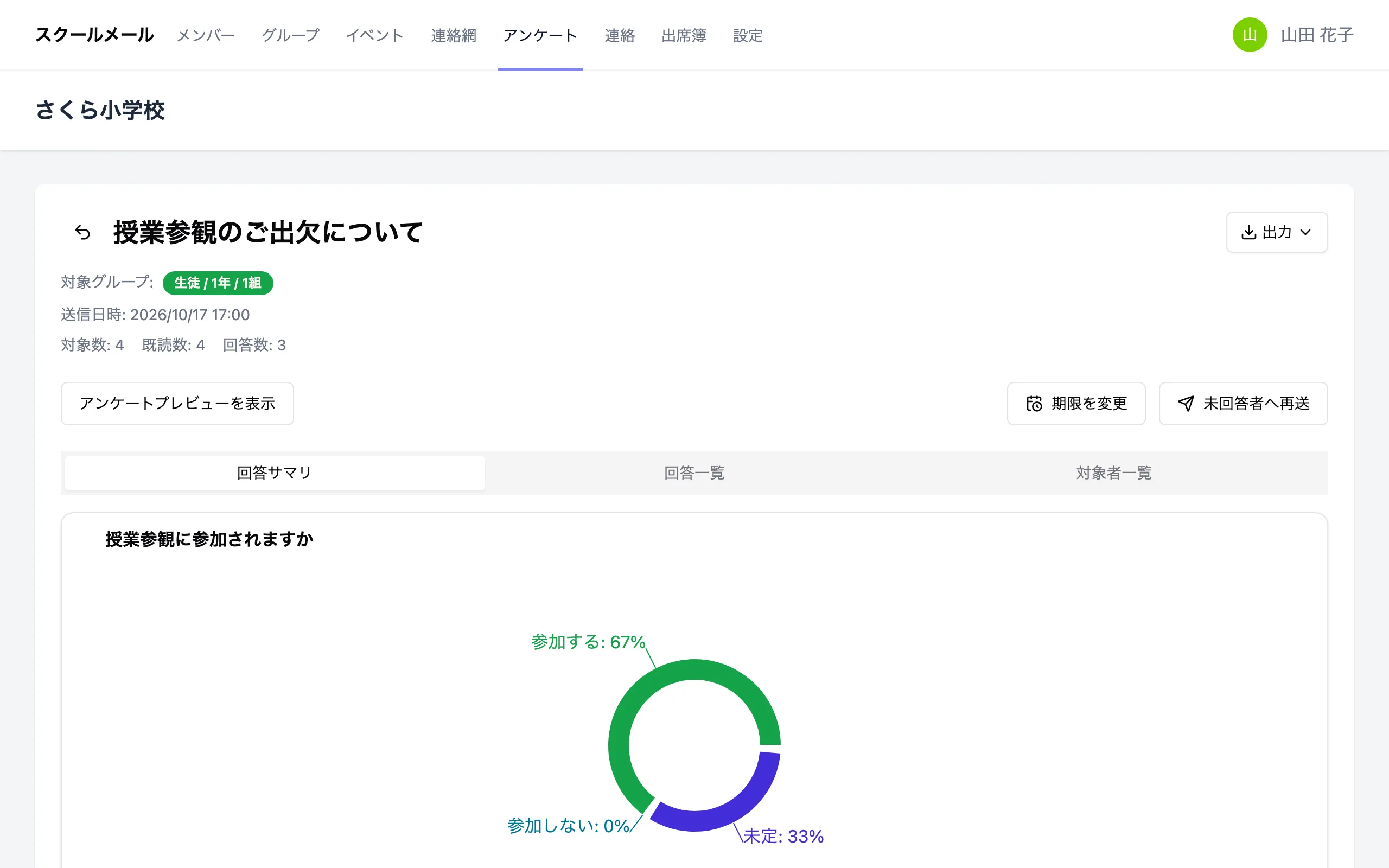Viewport: 1389px width, 868px height.
Task: Open the 連絡網 menu
Action: pos(454,36)
